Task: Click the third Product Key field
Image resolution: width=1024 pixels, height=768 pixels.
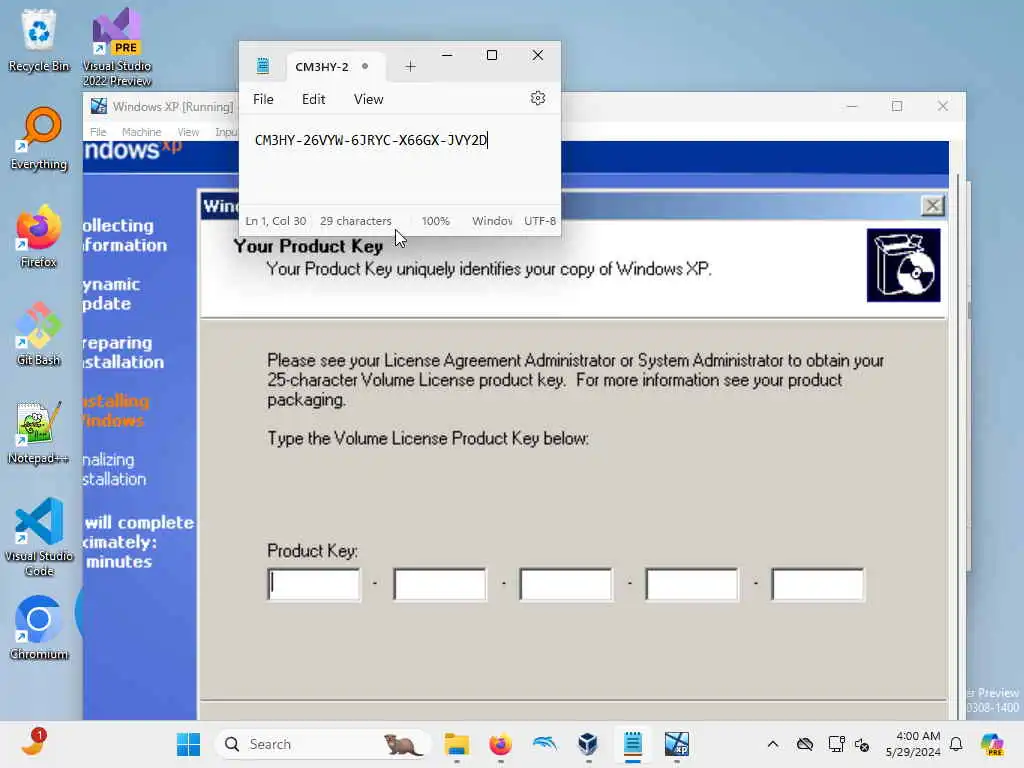Action: pyautogui.click(x=566, y=584)
